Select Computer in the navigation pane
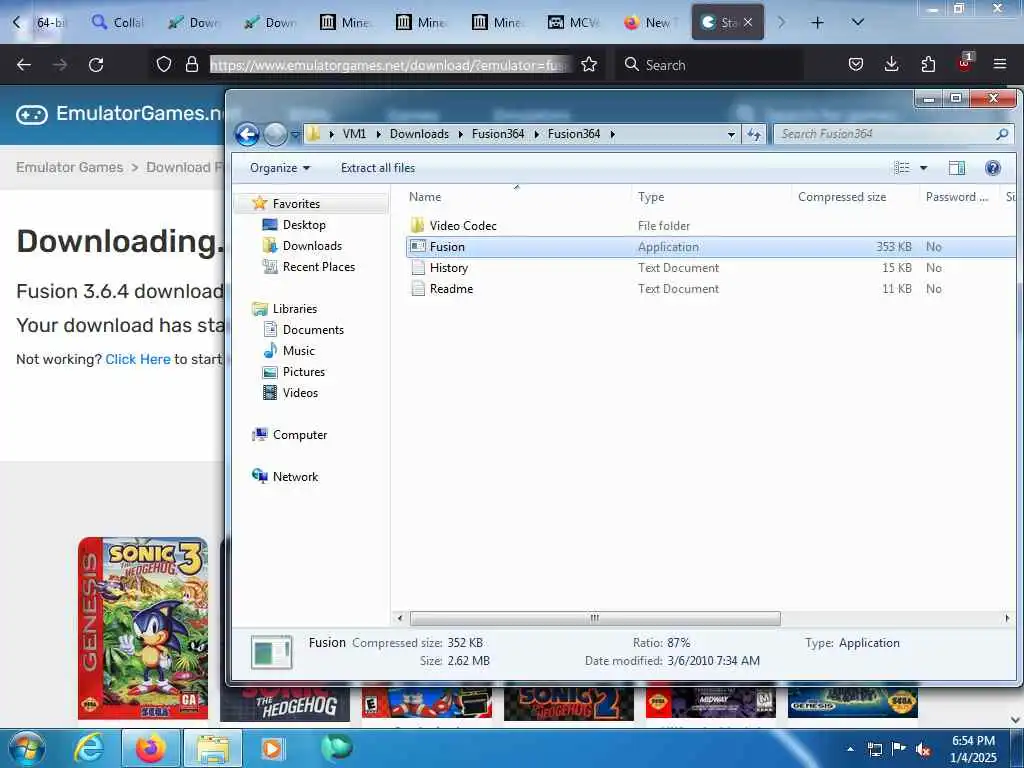1024x768 pixels. pos(300,434)
